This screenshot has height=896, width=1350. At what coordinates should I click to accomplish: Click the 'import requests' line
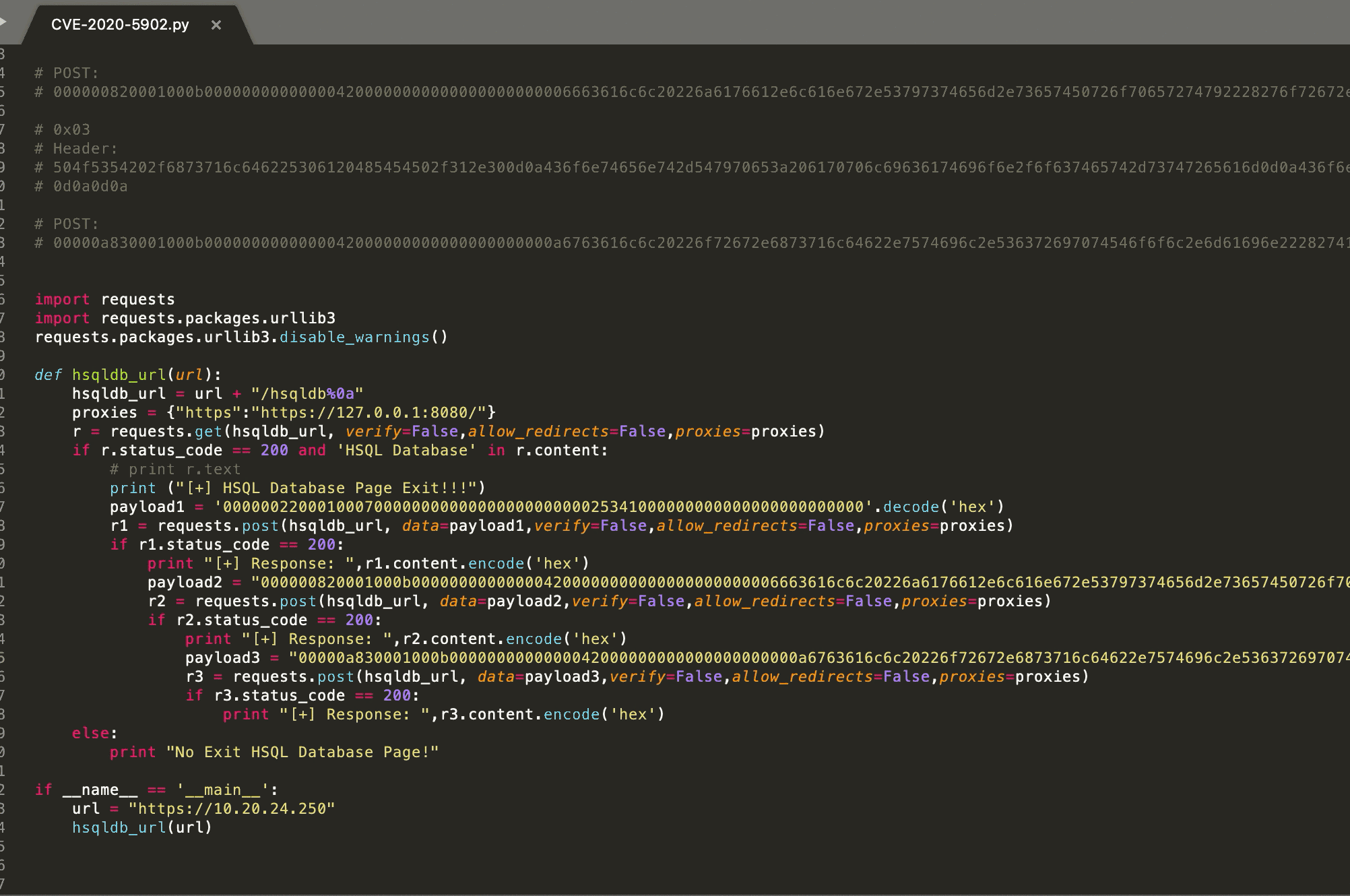tap(104, 299)
